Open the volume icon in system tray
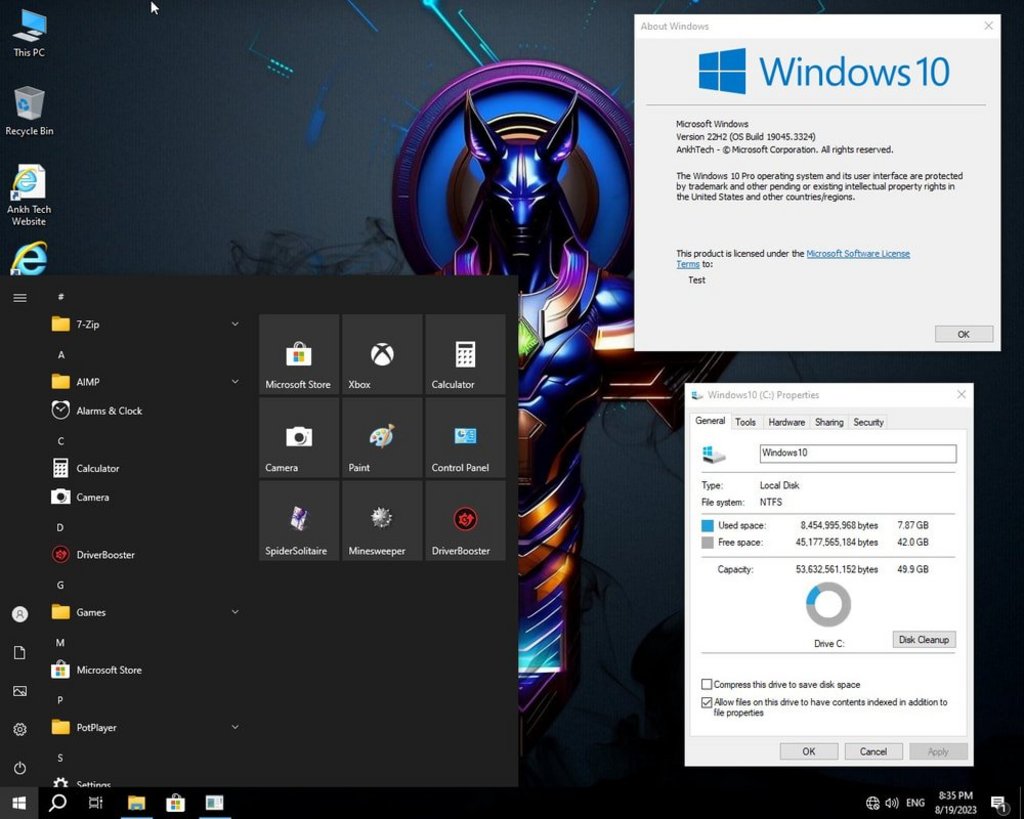 click(891, 803)
